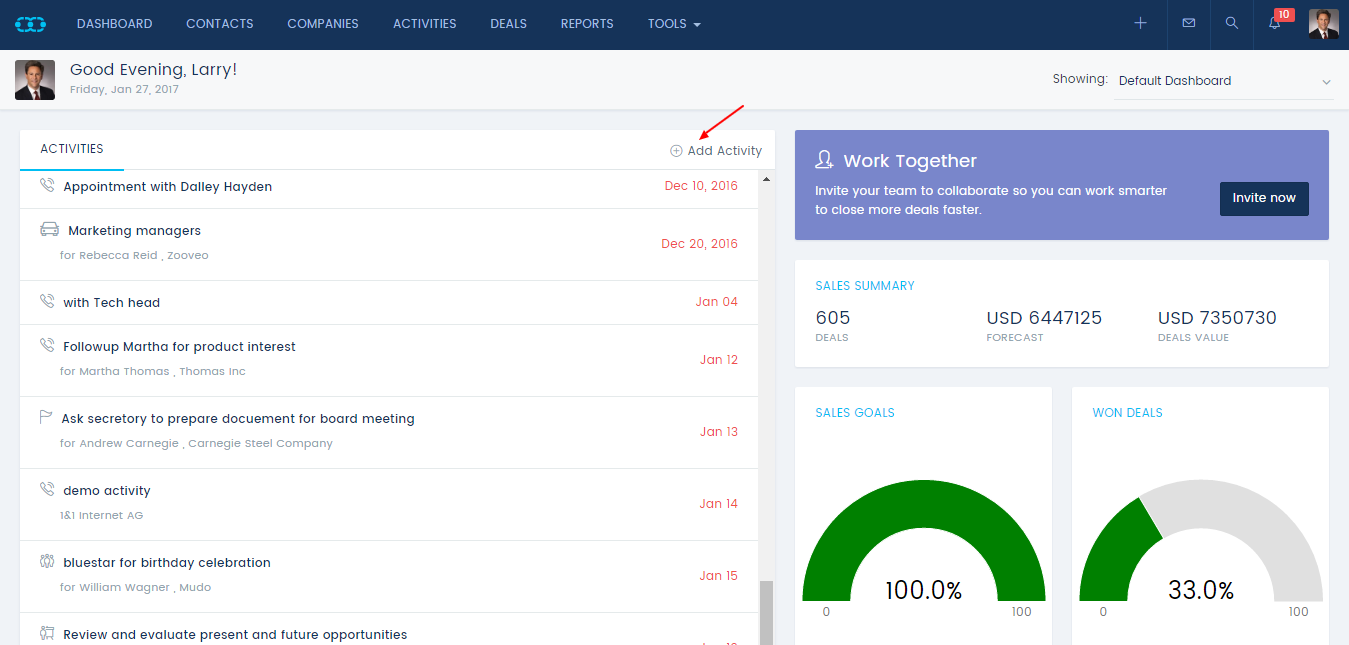This screenshot has height=645, width=1349.
Task: Expand the Tools dropdown menu
Action: click(674, 24)
